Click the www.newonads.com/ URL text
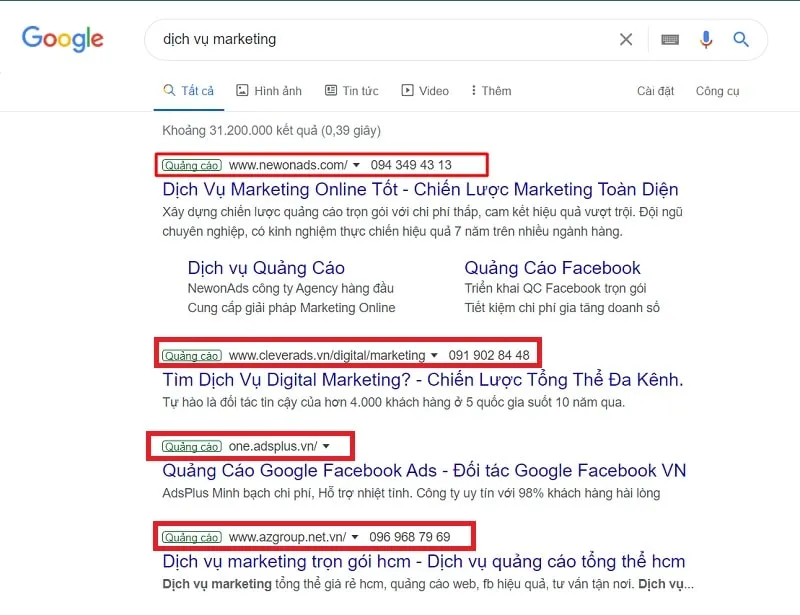The image size is (800, 615). click(288, 165)
